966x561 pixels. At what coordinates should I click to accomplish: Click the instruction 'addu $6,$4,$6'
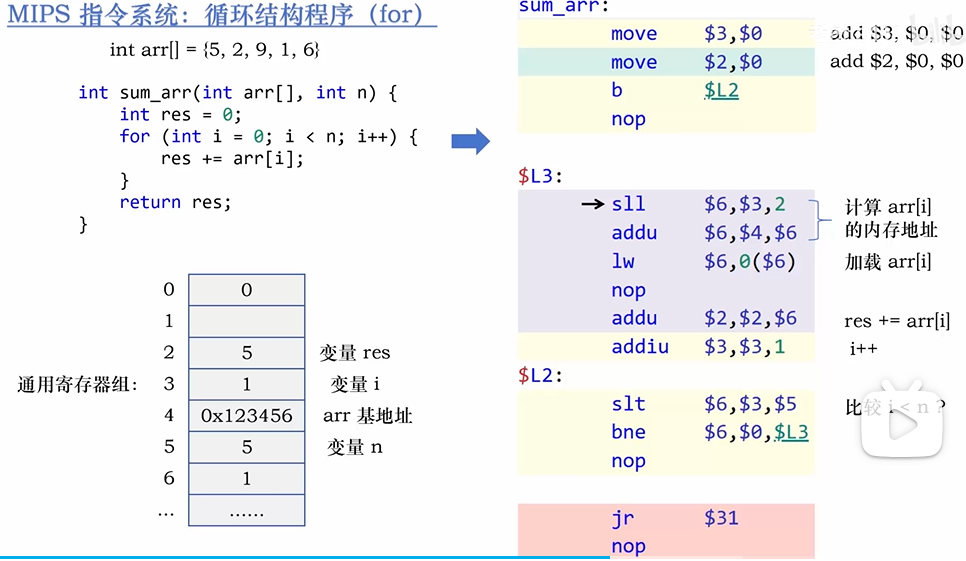[x=704, y=233]
